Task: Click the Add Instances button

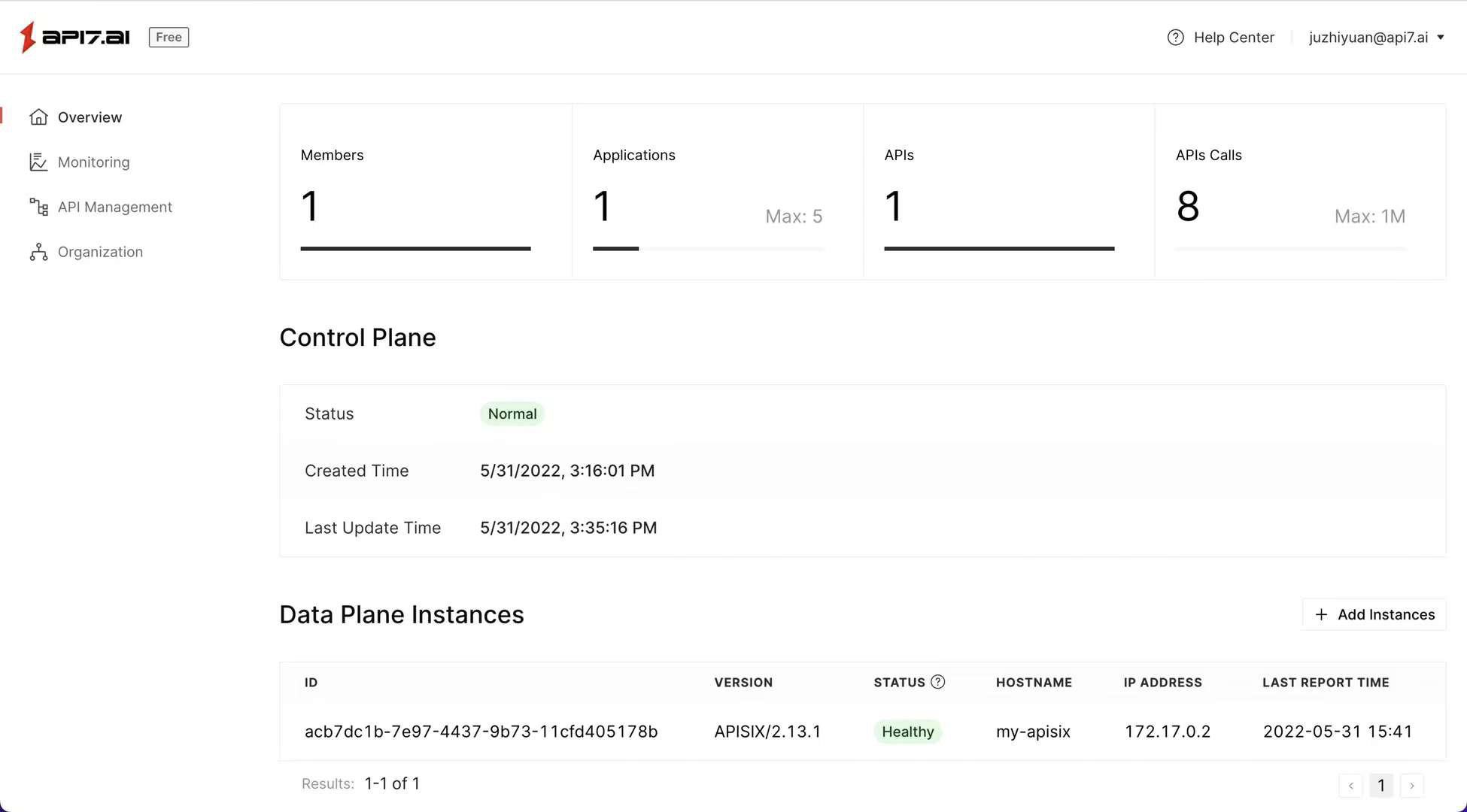Action: (x=1374, y=615)
